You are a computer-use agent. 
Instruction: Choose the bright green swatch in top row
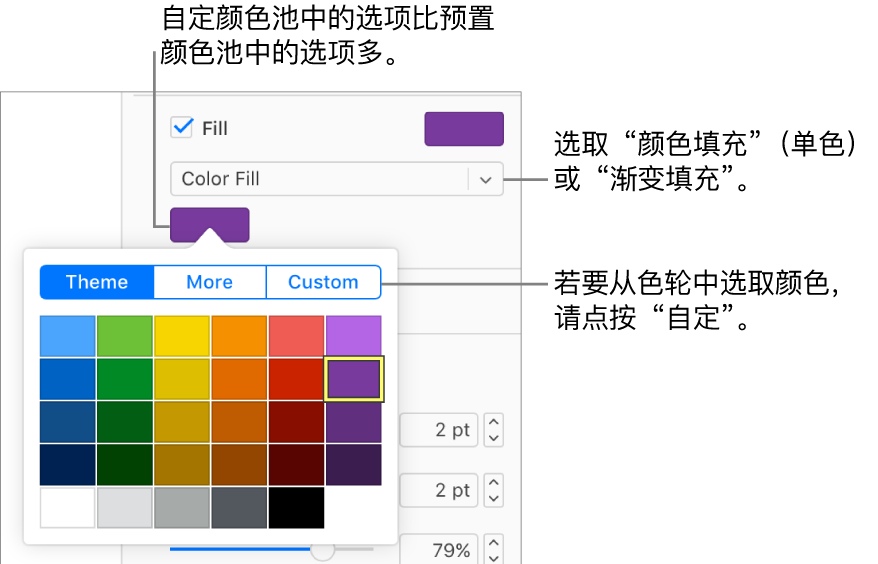point(125,336)
